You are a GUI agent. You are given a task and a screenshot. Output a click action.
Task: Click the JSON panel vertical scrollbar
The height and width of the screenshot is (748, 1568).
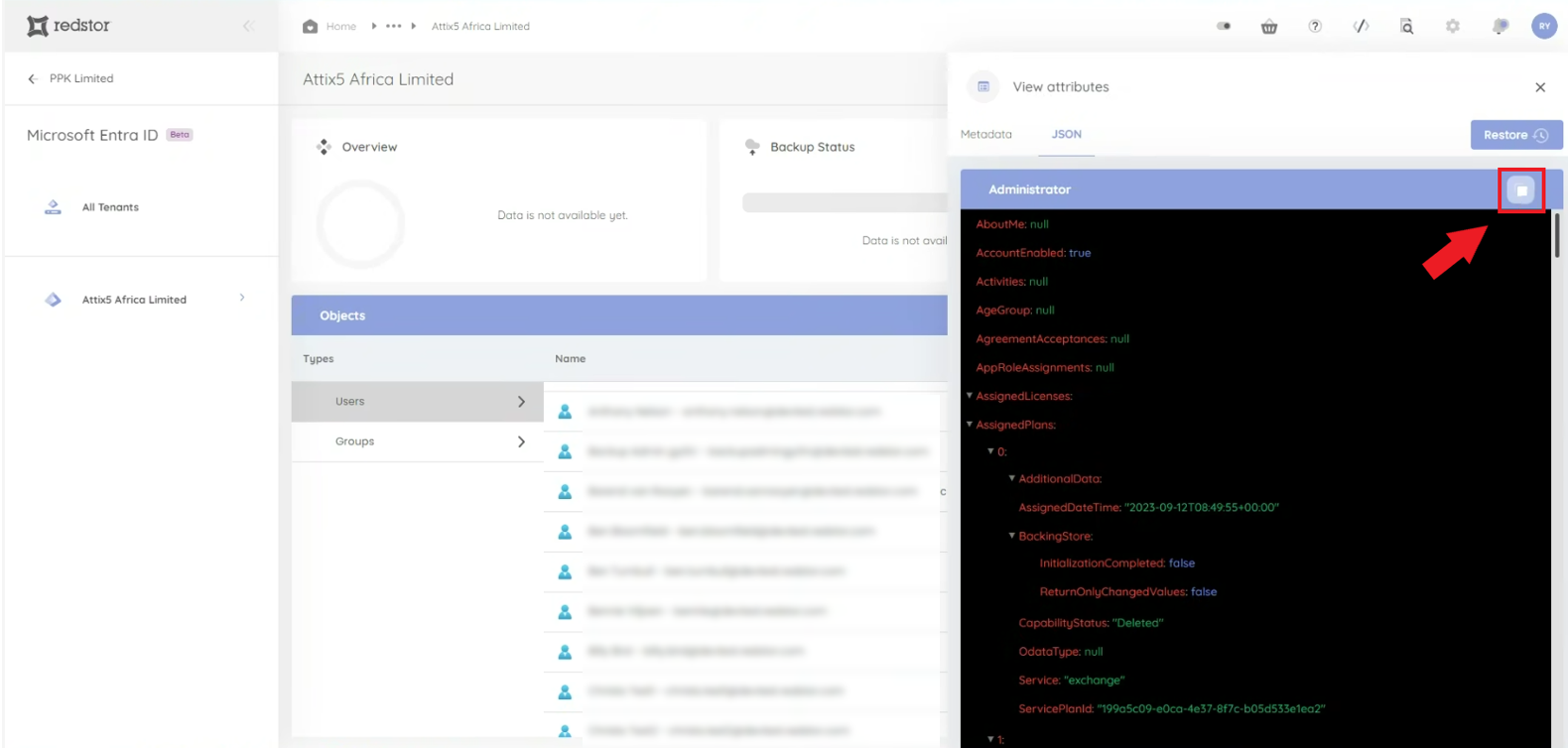1557,235
